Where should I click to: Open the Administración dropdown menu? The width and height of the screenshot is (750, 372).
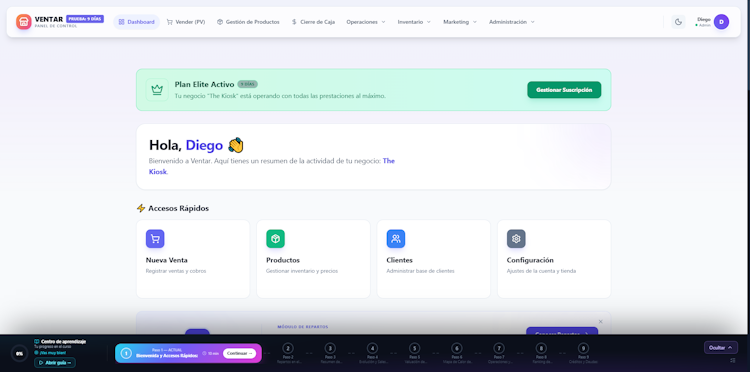click(512, 22)
